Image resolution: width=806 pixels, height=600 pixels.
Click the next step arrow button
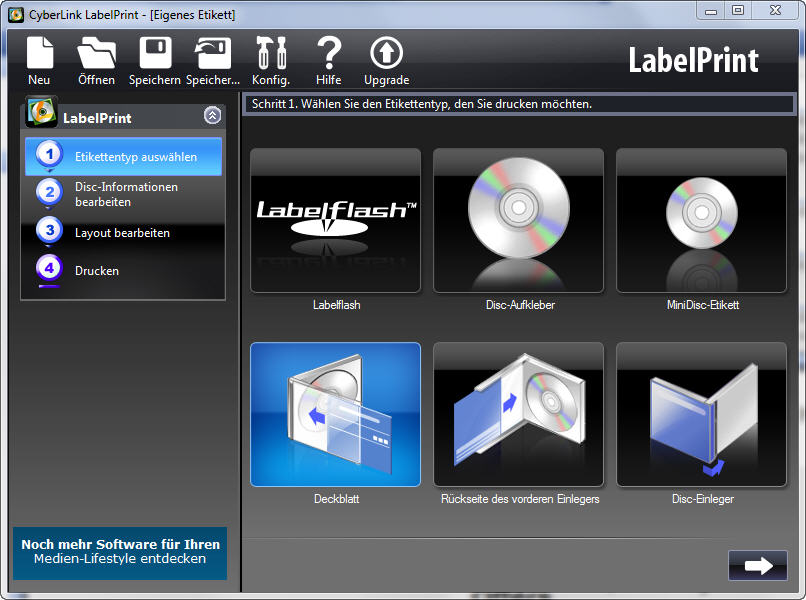coord(758,566)
